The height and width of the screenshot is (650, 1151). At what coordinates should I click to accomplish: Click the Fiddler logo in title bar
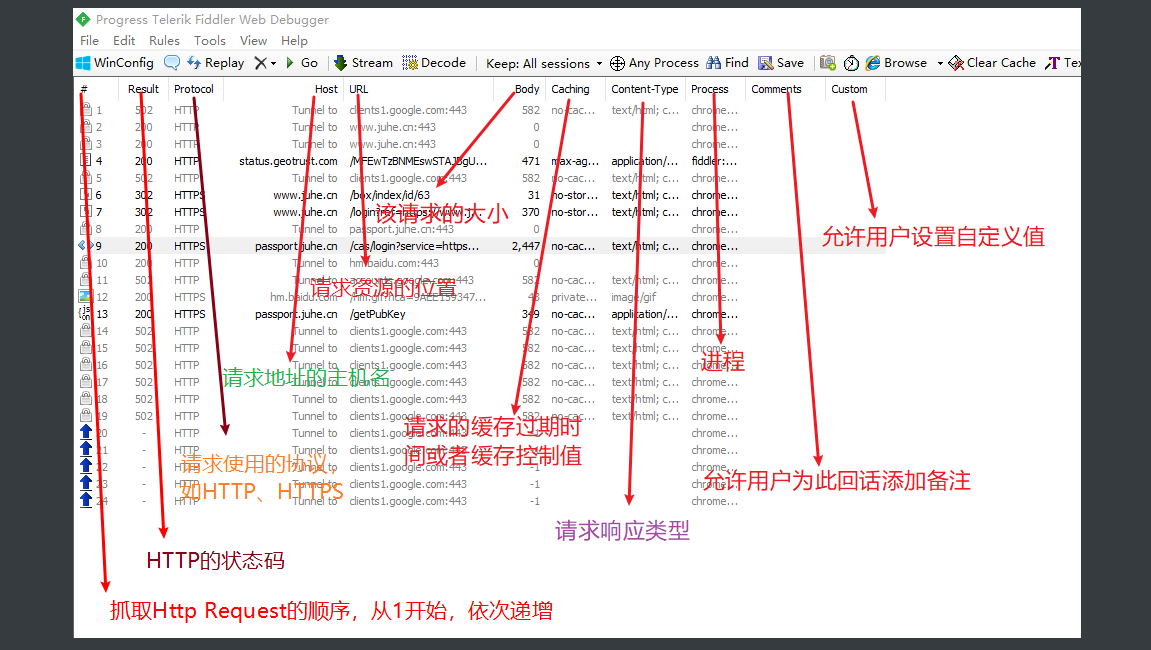coord(83,19)
